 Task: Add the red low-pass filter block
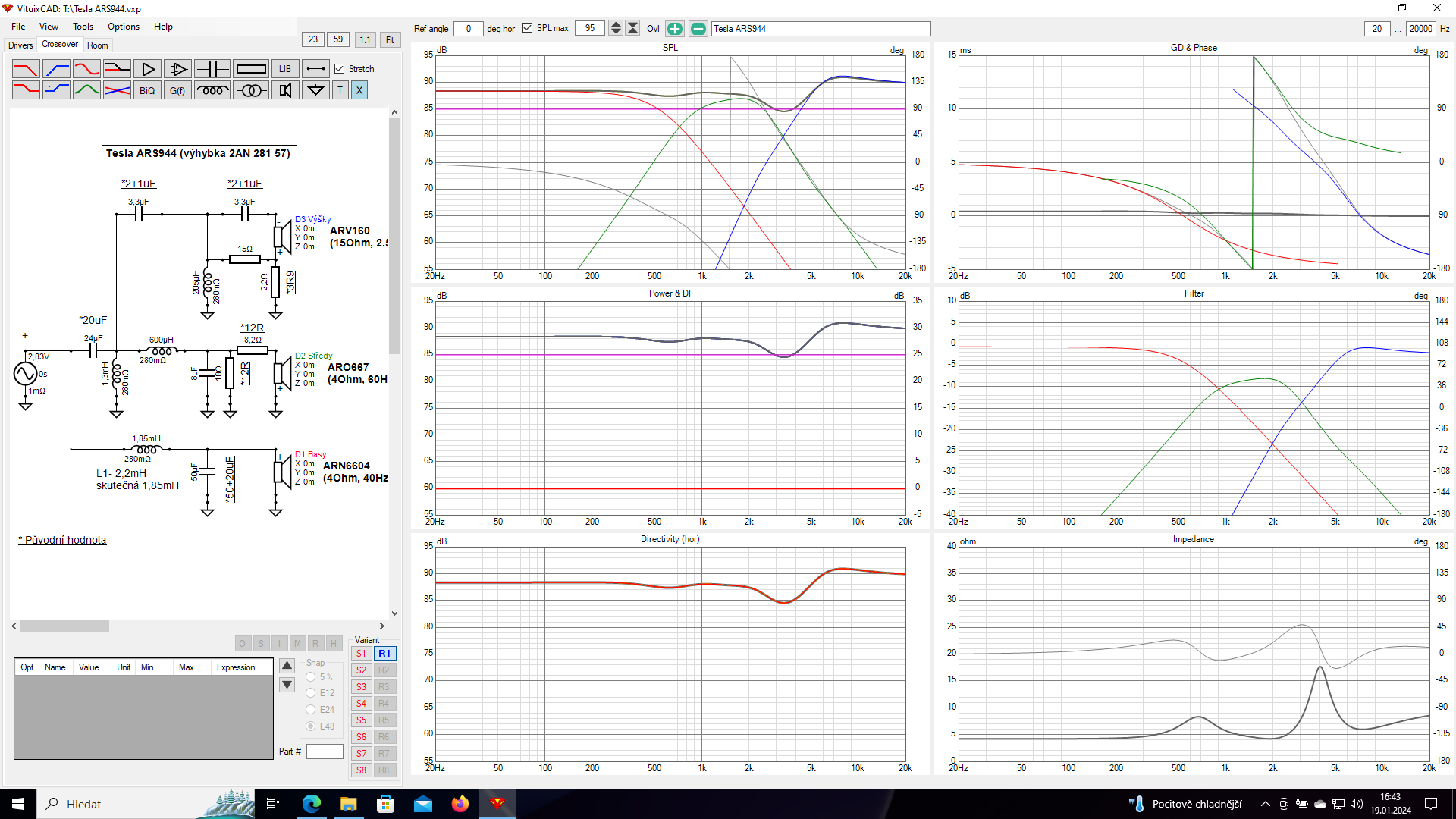click(x=26, y=69)
